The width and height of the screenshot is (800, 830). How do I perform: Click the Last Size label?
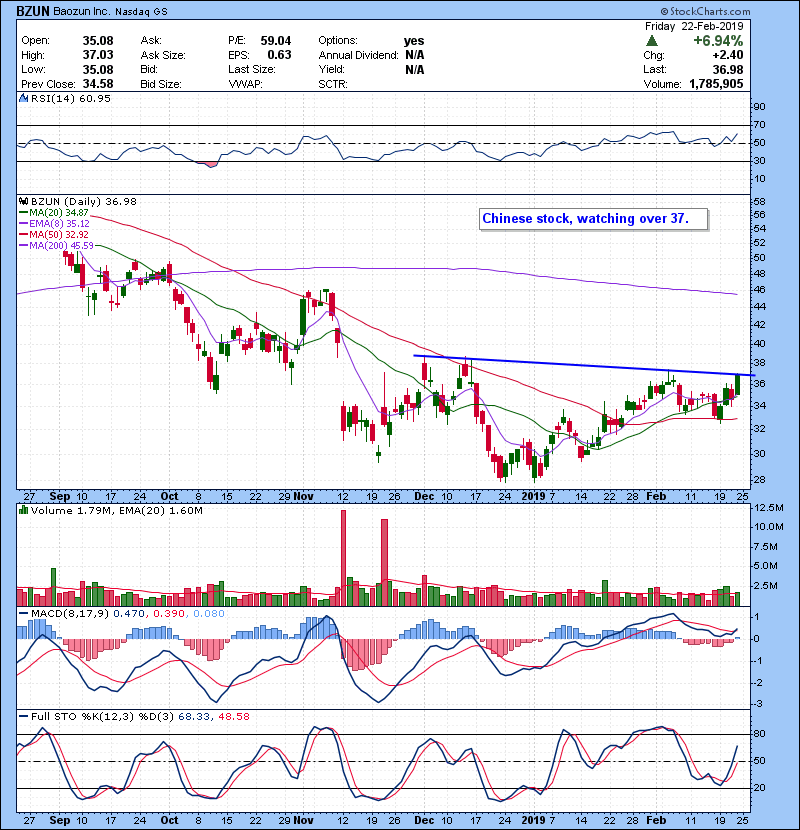point(251,69)
